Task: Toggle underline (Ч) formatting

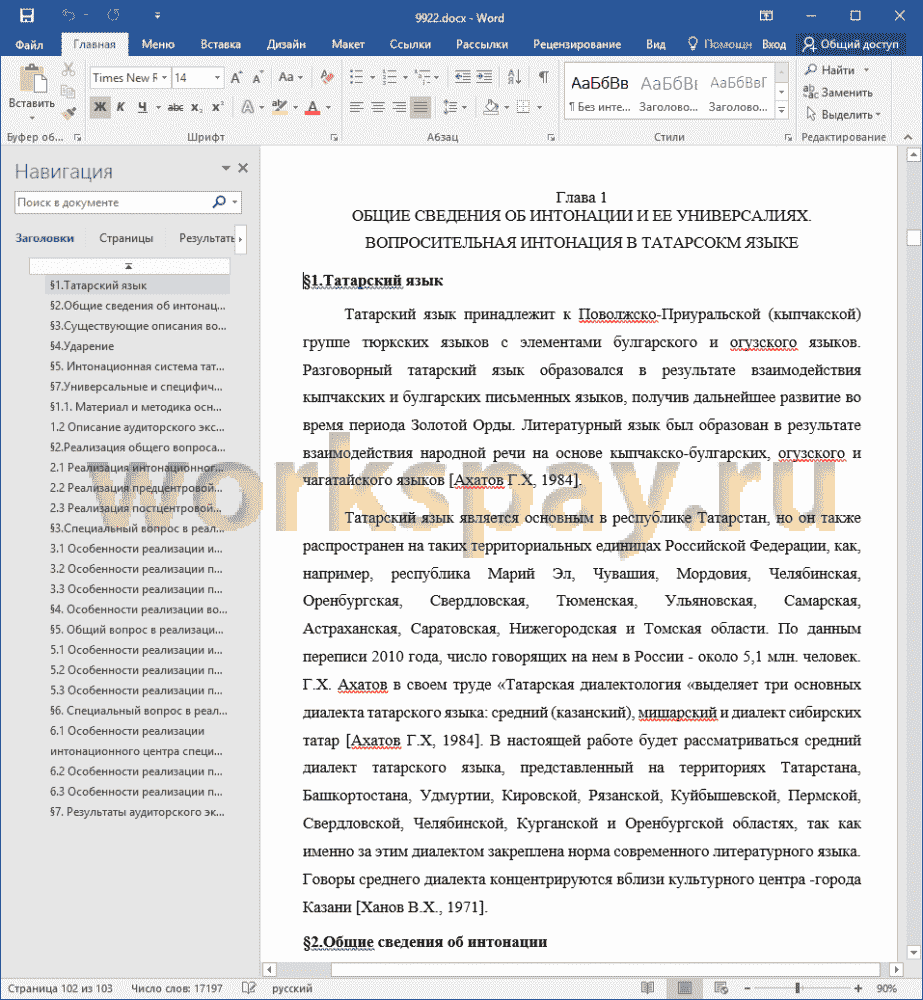Action: [x=142, y=107]
